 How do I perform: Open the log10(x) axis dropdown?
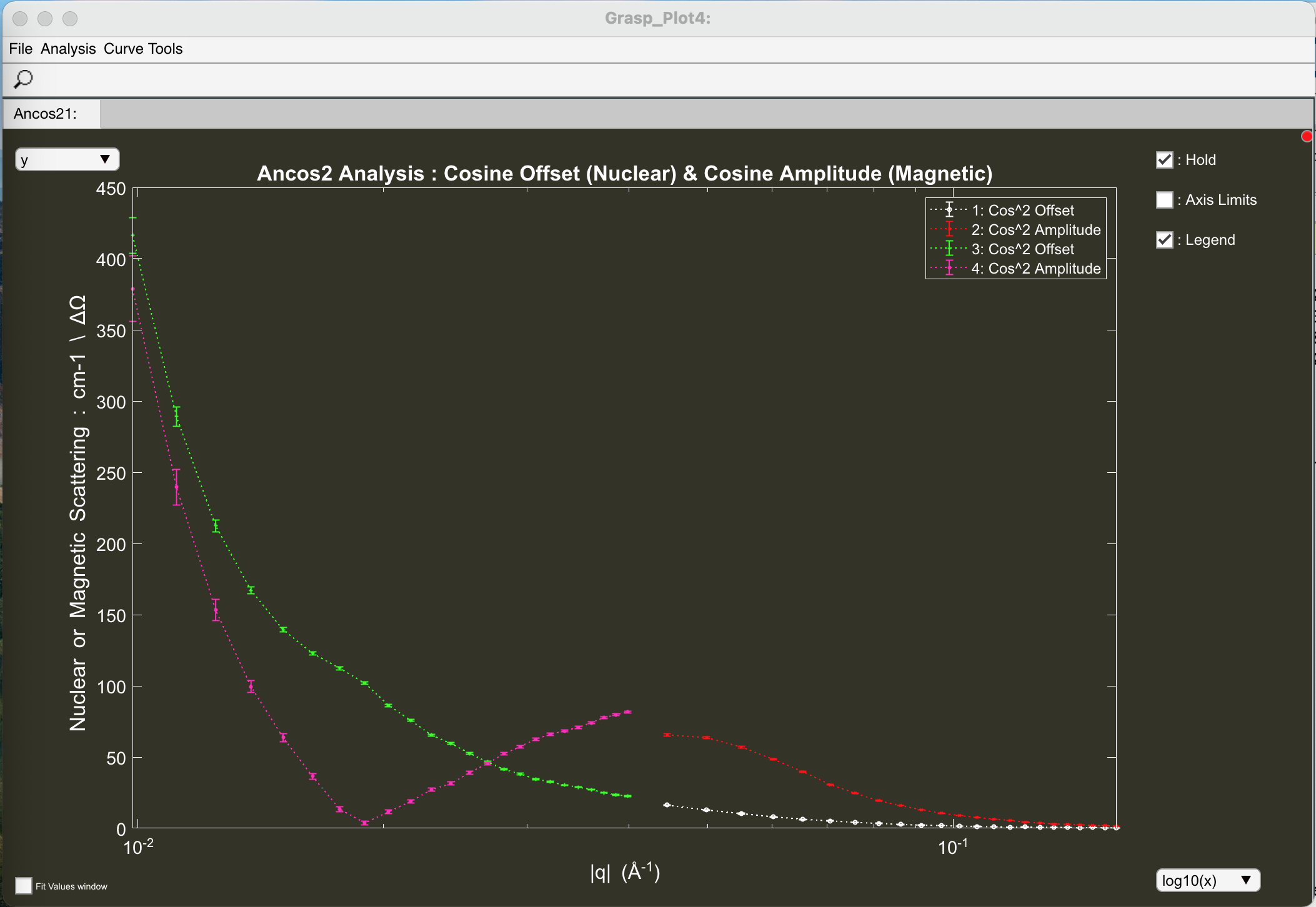click(x=1207, y=880)
